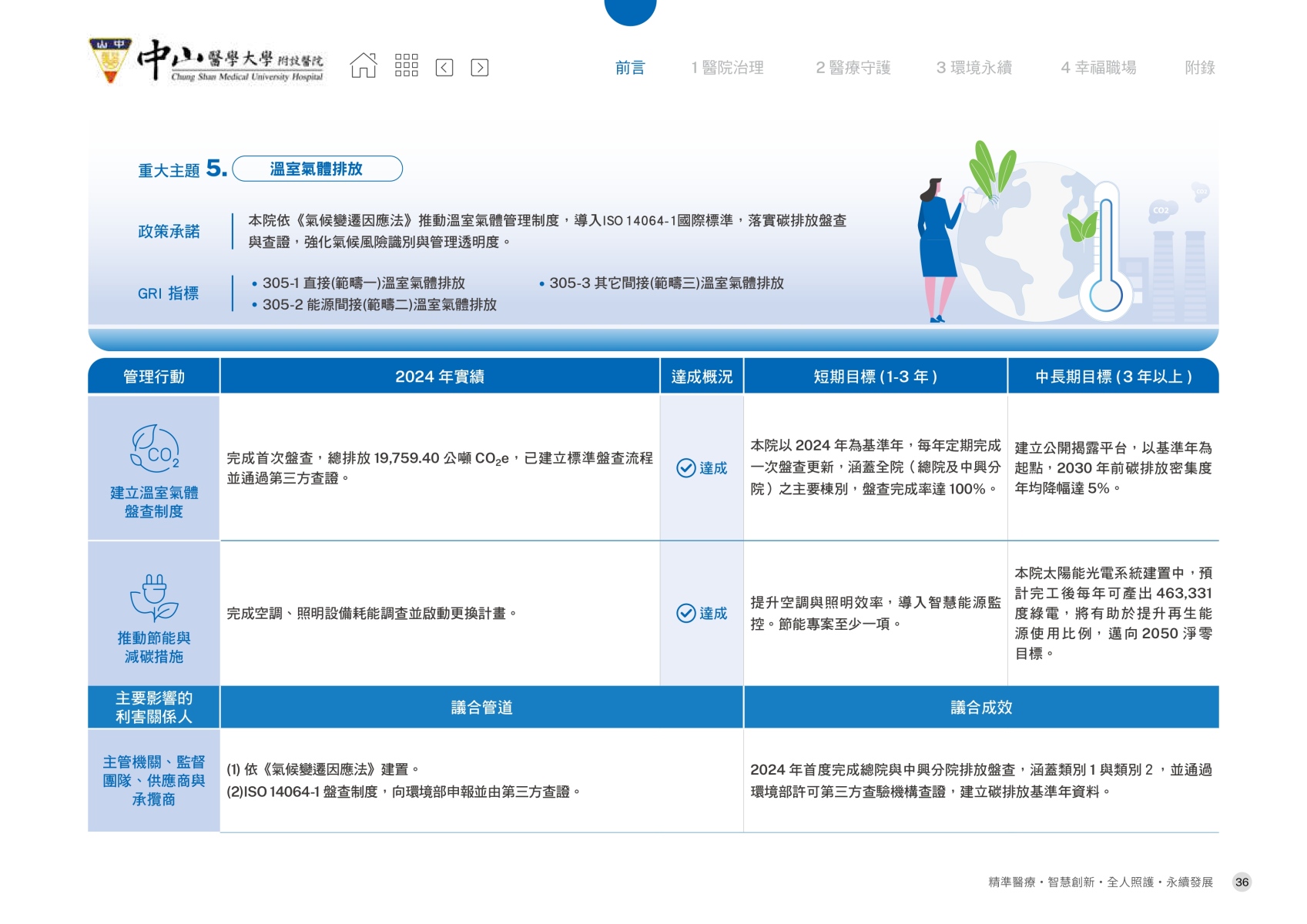Navigate to 3 環境永續 section
Image resolution: width=1307 pixels, height=924 pixels.
(x=974, y=68)
